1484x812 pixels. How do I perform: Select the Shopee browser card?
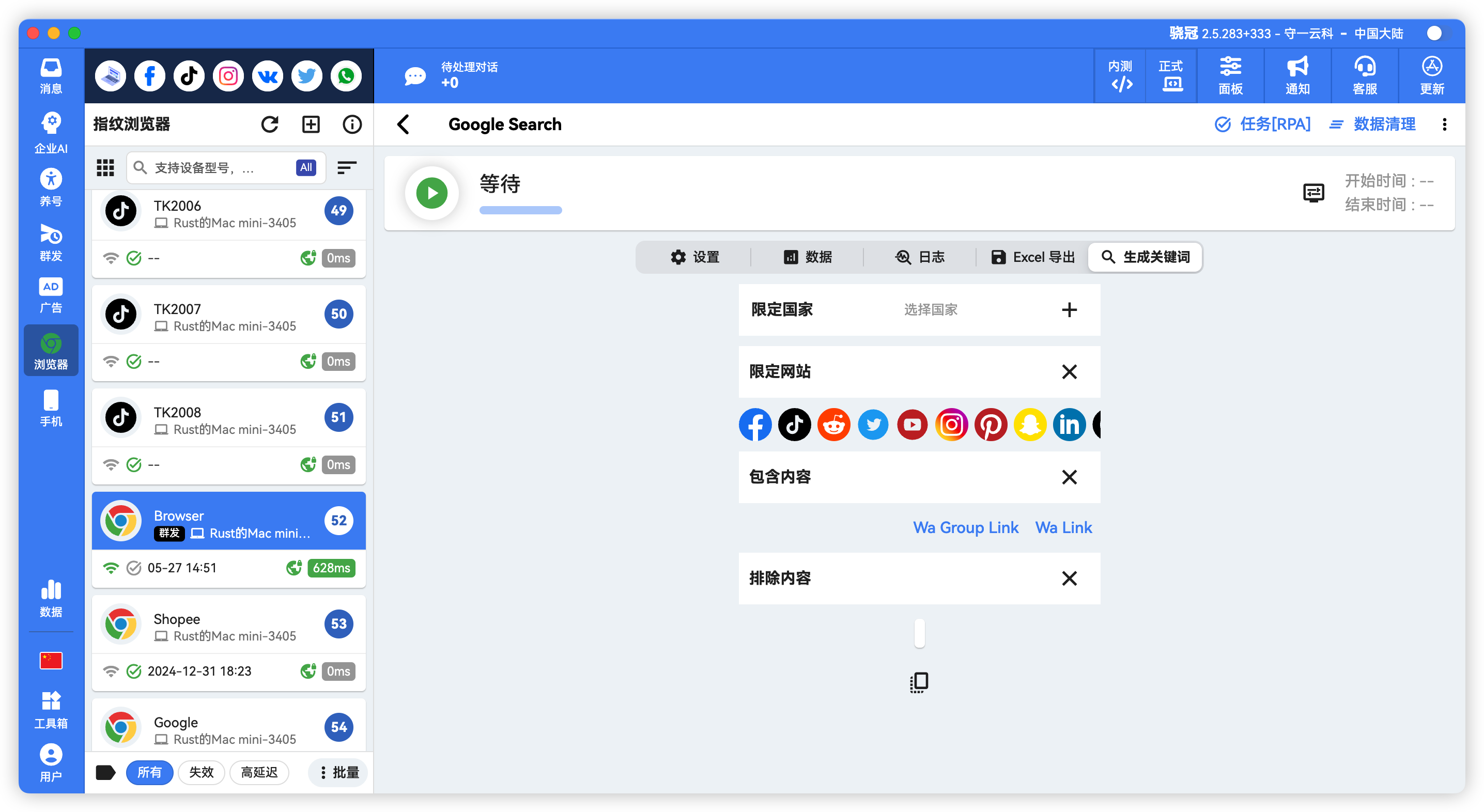(229, 643)
